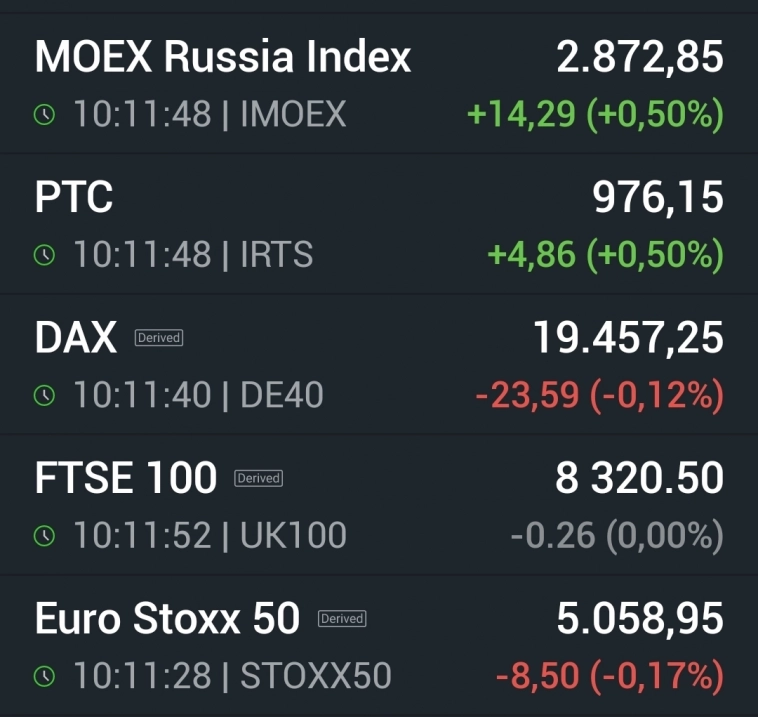Open the PTC index details
Image resolution: width=758 pixels, height=717 pixels.
(74, 197)
